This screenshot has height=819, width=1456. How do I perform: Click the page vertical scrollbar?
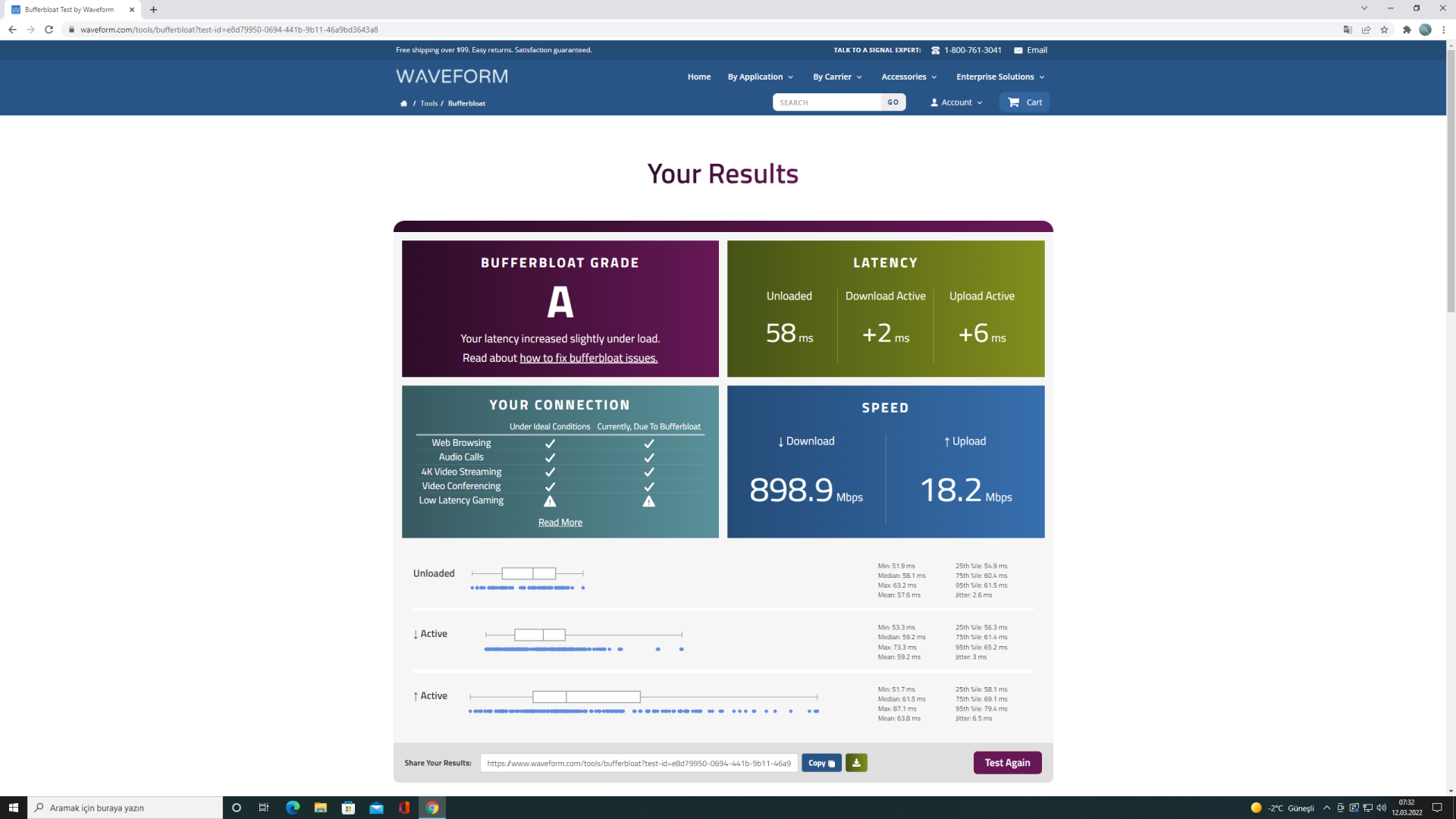pos(1450,182)
